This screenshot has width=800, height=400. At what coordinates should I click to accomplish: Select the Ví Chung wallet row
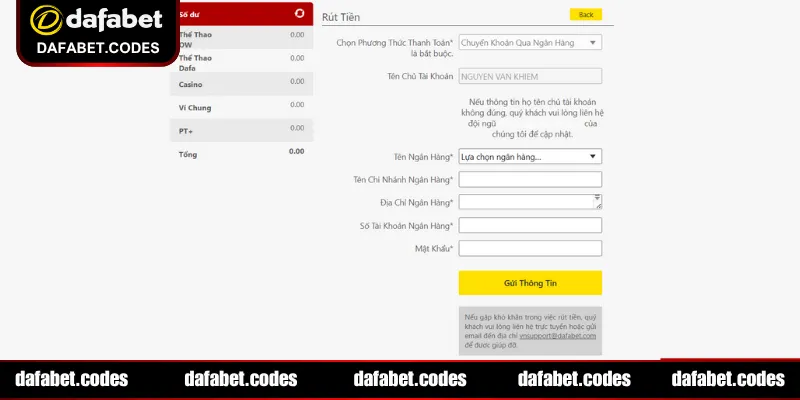(241, 108)
